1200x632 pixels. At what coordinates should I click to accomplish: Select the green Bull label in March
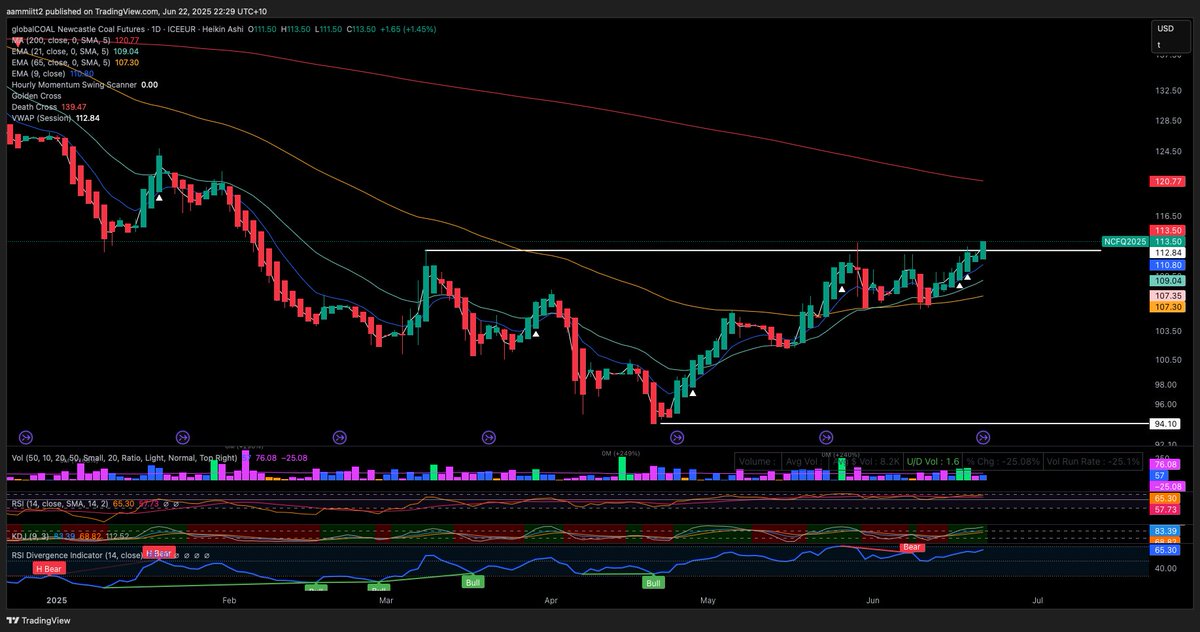(x=471, y=580)
